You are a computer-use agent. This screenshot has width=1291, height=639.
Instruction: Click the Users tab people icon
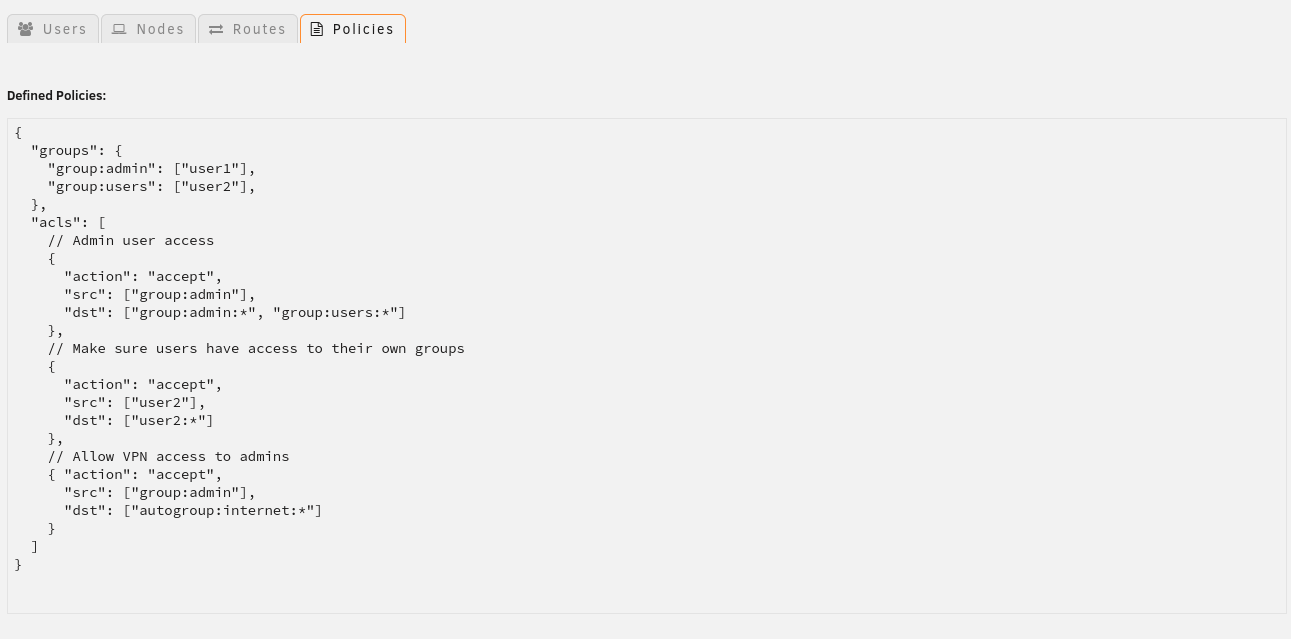[26, 29]
